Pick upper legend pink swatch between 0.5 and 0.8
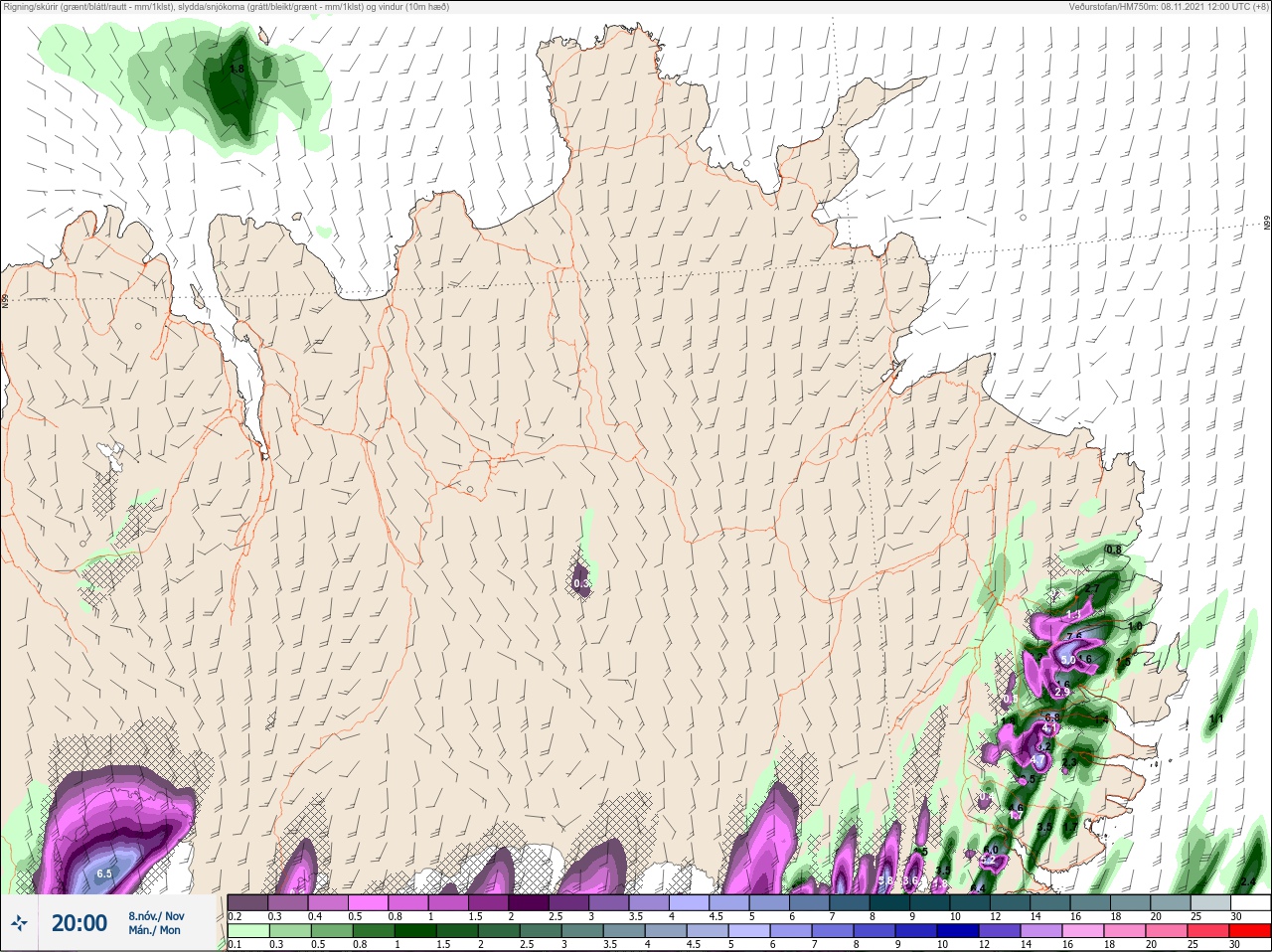The image size is (1272, 952). tap(369, 902)
